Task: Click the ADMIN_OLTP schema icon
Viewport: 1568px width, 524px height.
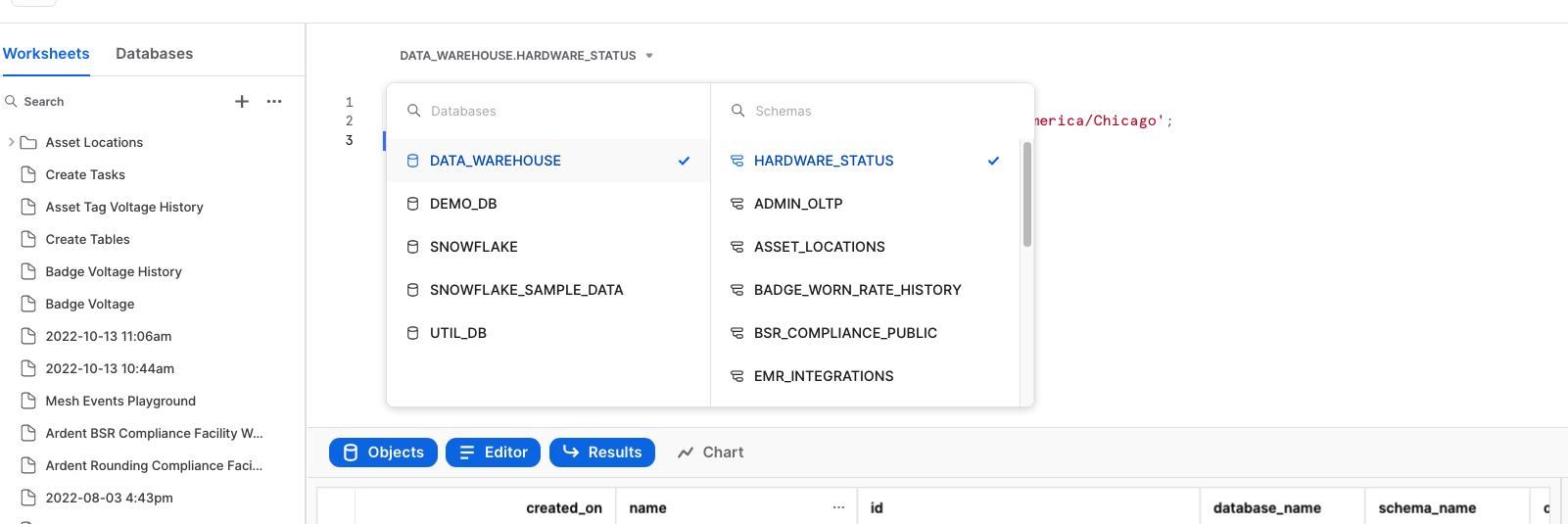Action: [x=736, y=204]
